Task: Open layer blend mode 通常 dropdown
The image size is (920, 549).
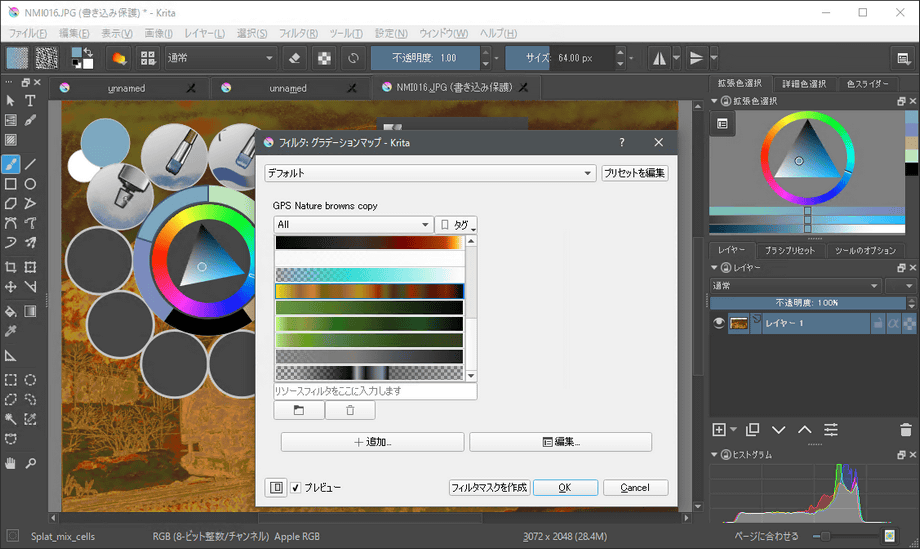Action: pyautogui.click(x=796, y=286)
